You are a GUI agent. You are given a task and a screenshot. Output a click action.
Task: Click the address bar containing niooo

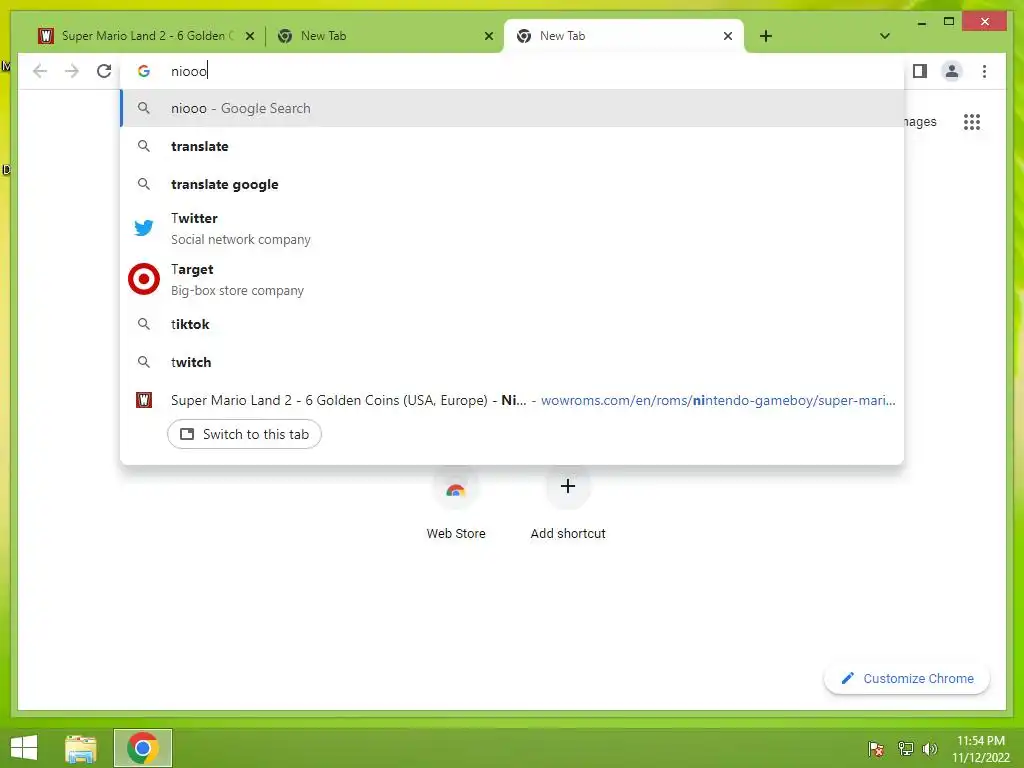point(512,71)
